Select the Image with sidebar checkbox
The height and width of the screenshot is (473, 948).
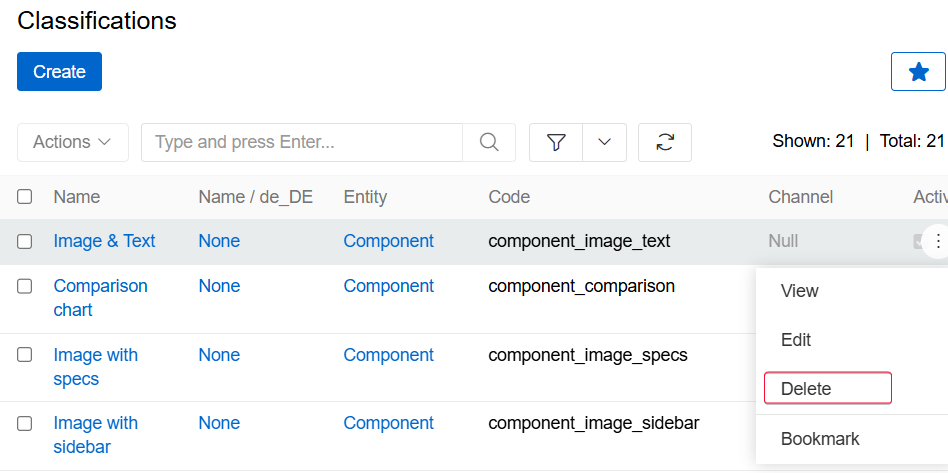pos(25,423)
